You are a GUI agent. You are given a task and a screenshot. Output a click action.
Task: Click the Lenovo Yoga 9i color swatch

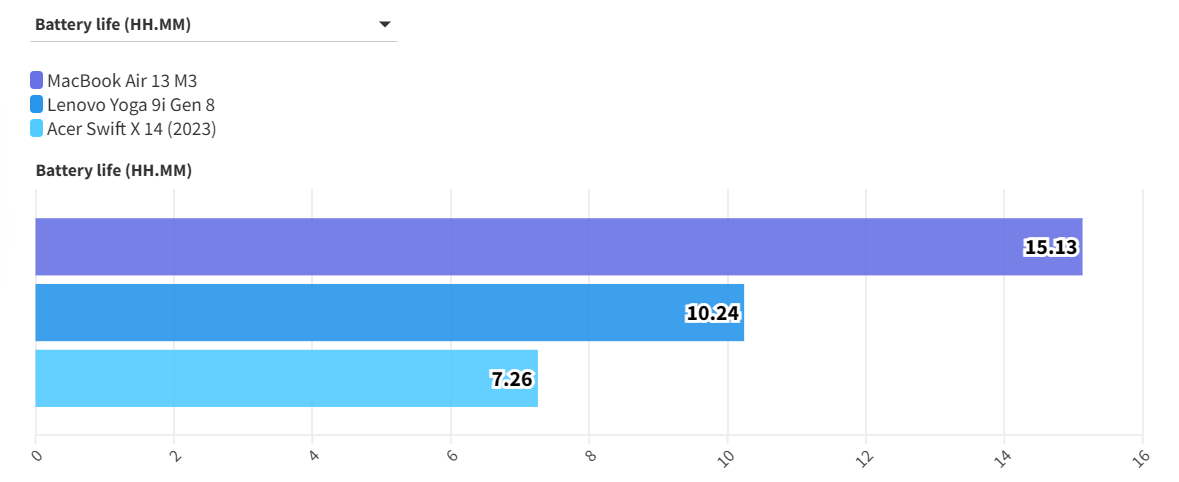[x=37, y=104]
